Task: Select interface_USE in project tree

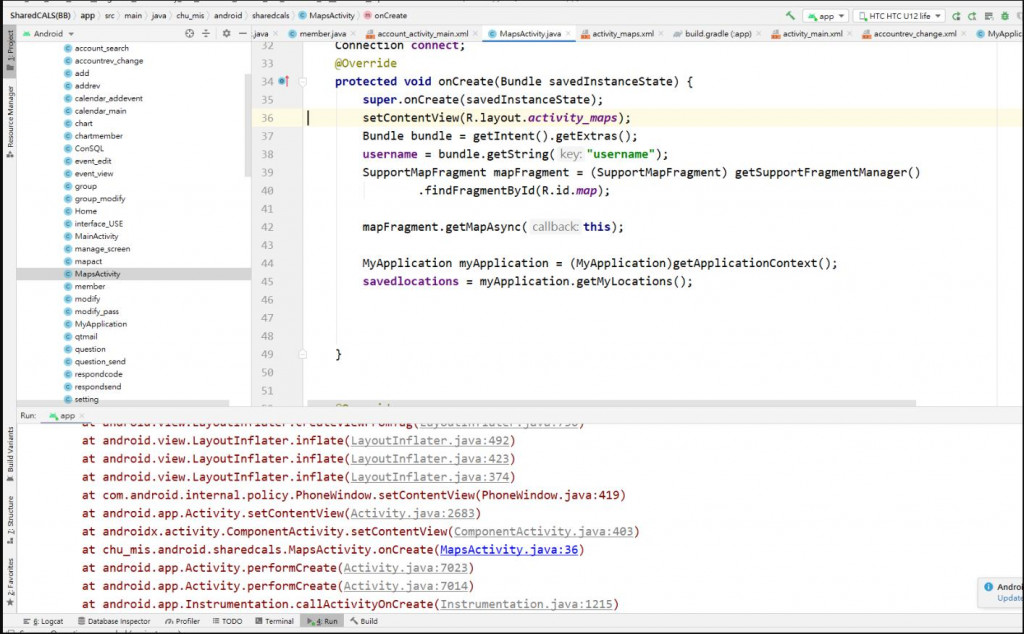Action: click(x=99, y=224)
